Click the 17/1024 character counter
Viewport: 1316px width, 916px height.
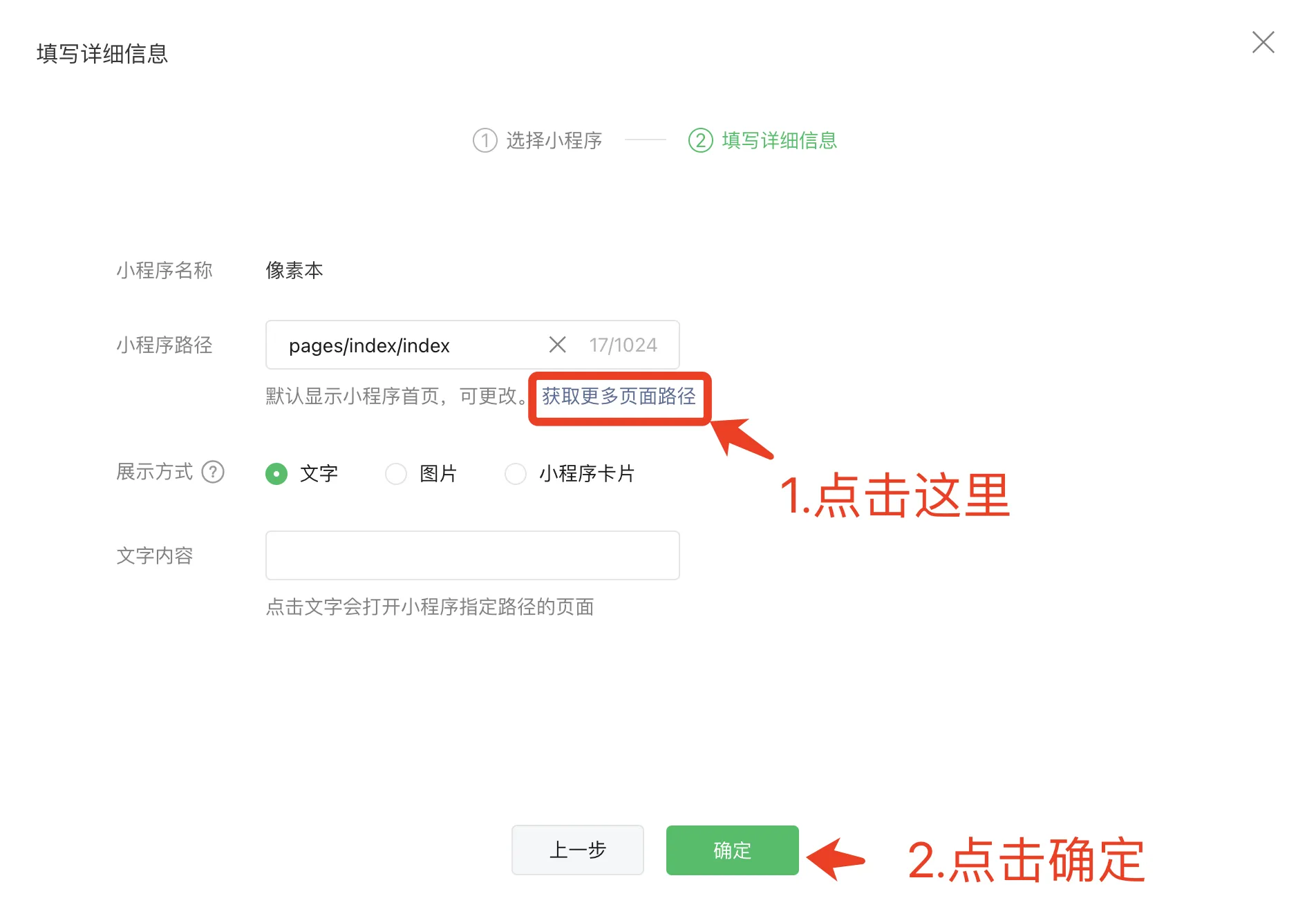pyautogui.click(x=623, y=345)
